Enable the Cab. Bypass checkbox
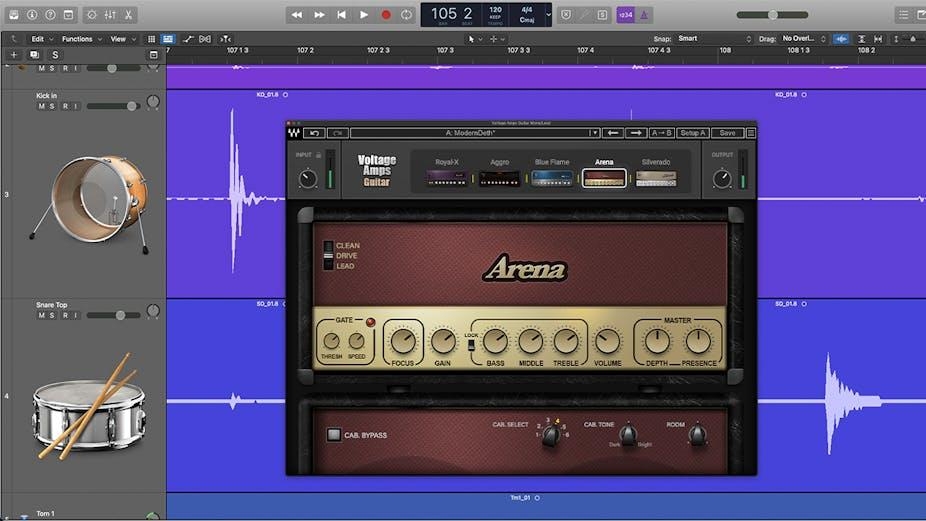This screenshot has width=926, height=521. [334, 435]
